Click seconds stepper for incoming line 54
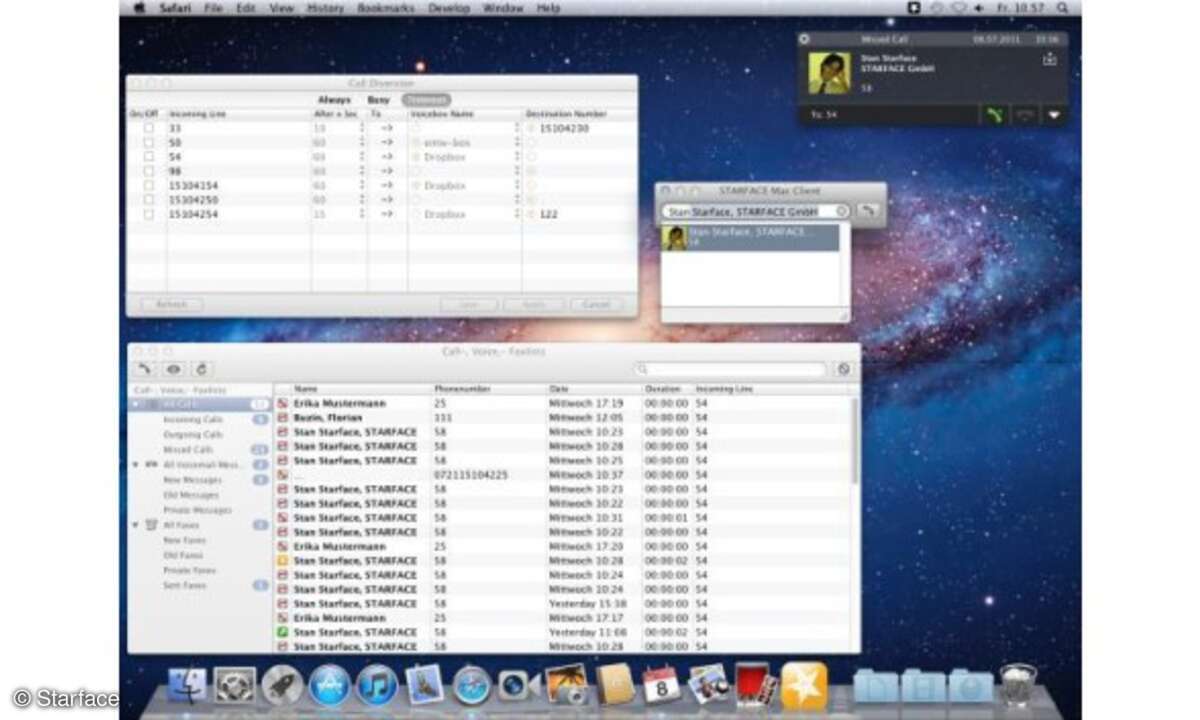This screenshot has height=720, width=1200. pos(361,157)
